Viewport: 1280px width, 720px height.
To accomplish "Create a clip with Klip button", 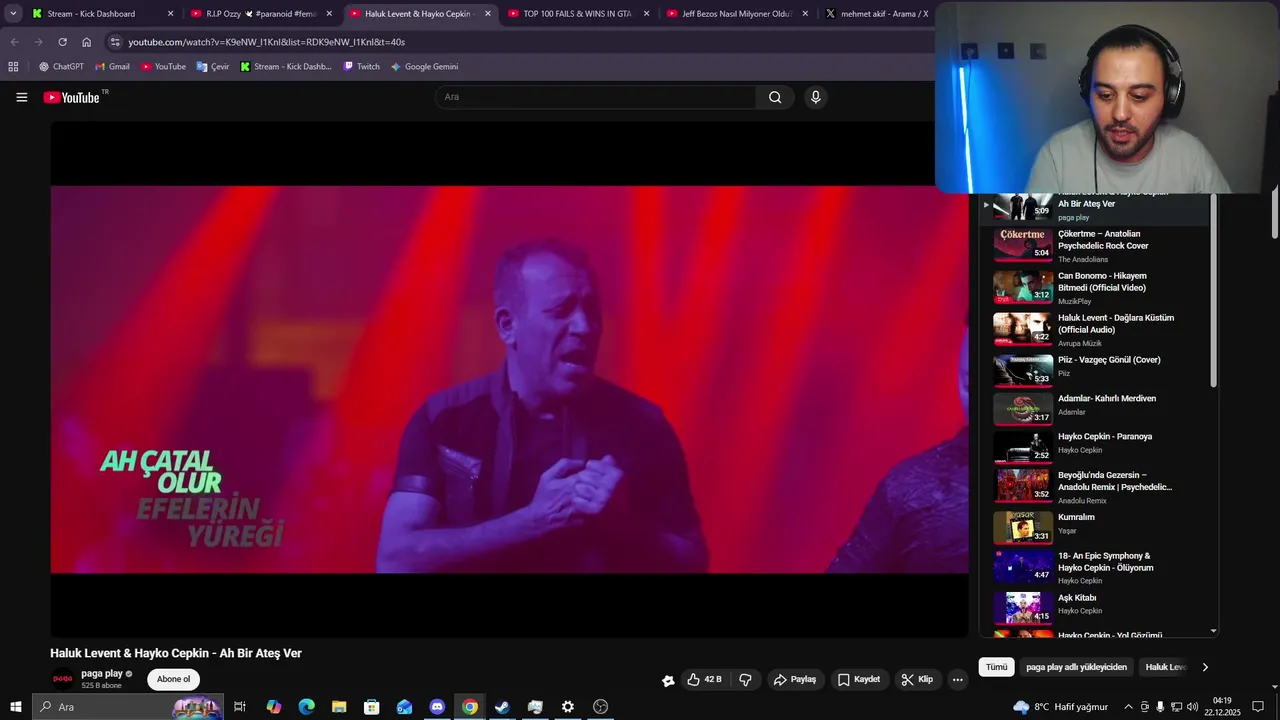I will 917,679.
